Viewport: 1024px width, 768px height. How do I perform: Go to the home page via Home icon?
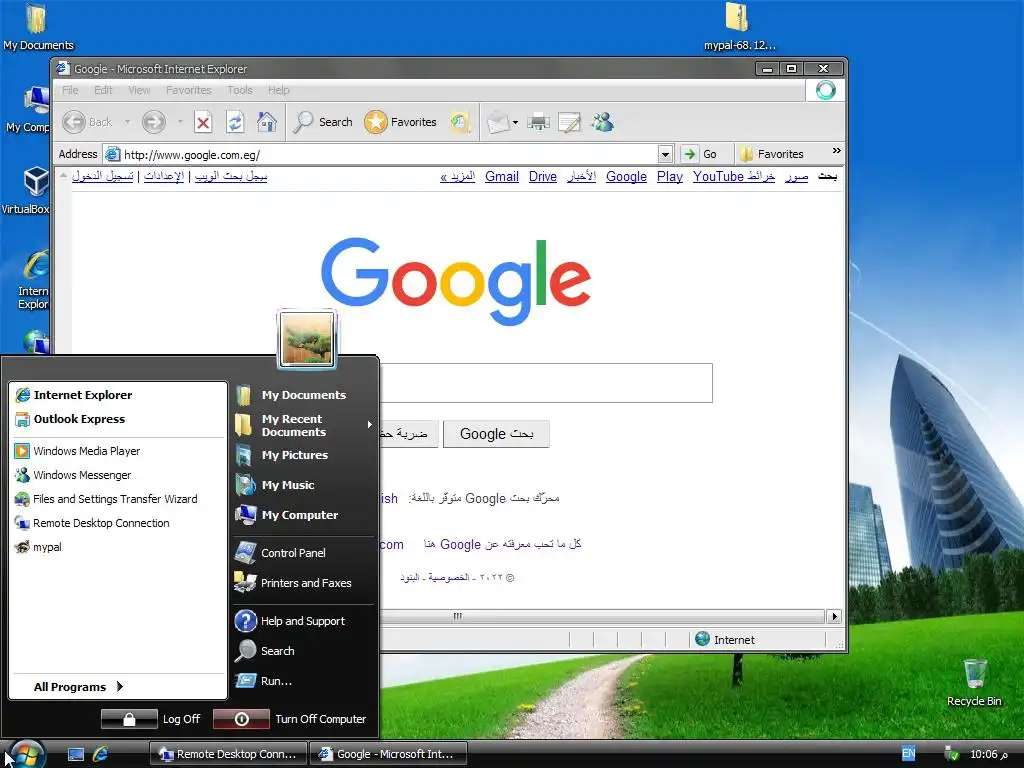266,122
